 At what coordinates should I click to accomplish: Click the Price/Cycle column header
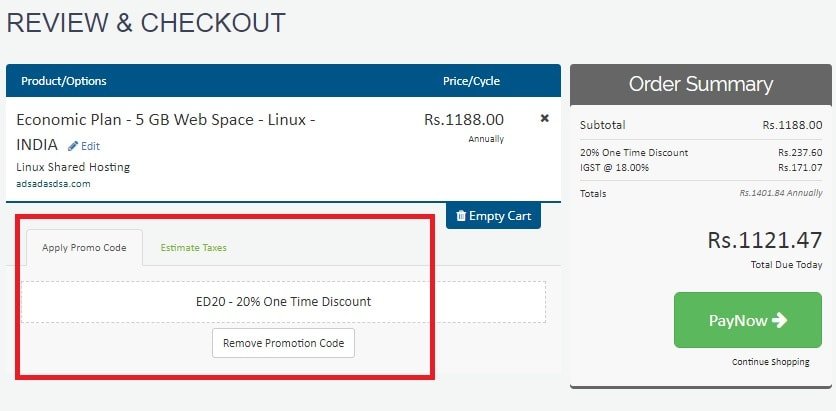(x=471, y=81)
